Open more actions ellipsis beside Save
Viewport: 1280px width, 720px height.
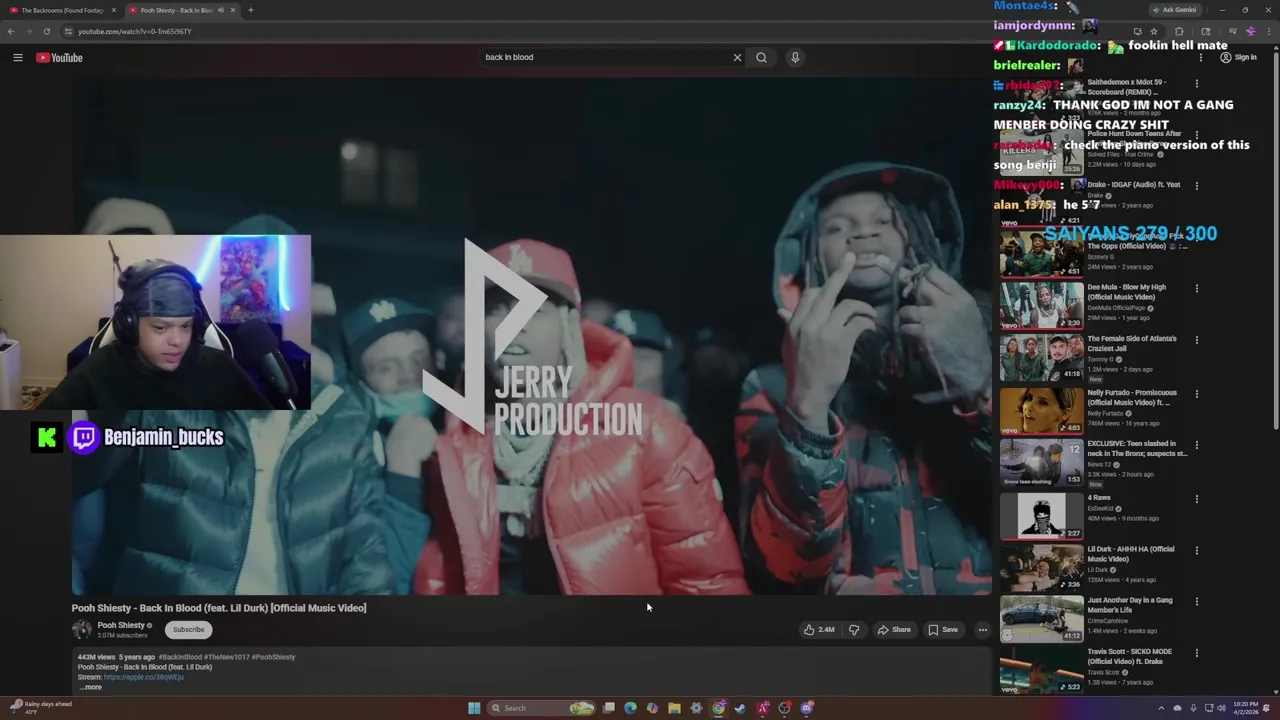pyautogui.click(x=983, y=630)
